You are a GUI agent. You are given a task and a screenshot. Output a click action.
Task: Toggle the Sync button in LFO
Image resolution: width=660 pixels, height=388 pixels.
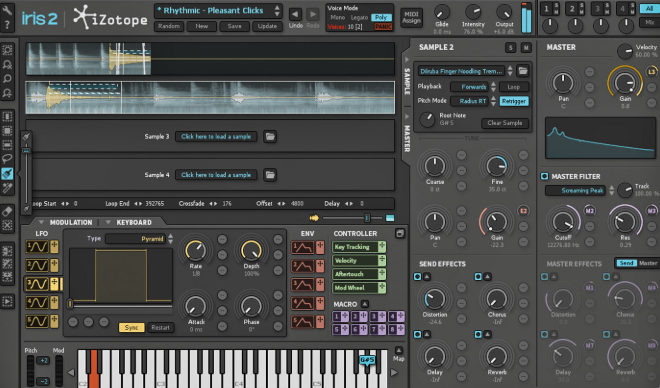(131, 327)
